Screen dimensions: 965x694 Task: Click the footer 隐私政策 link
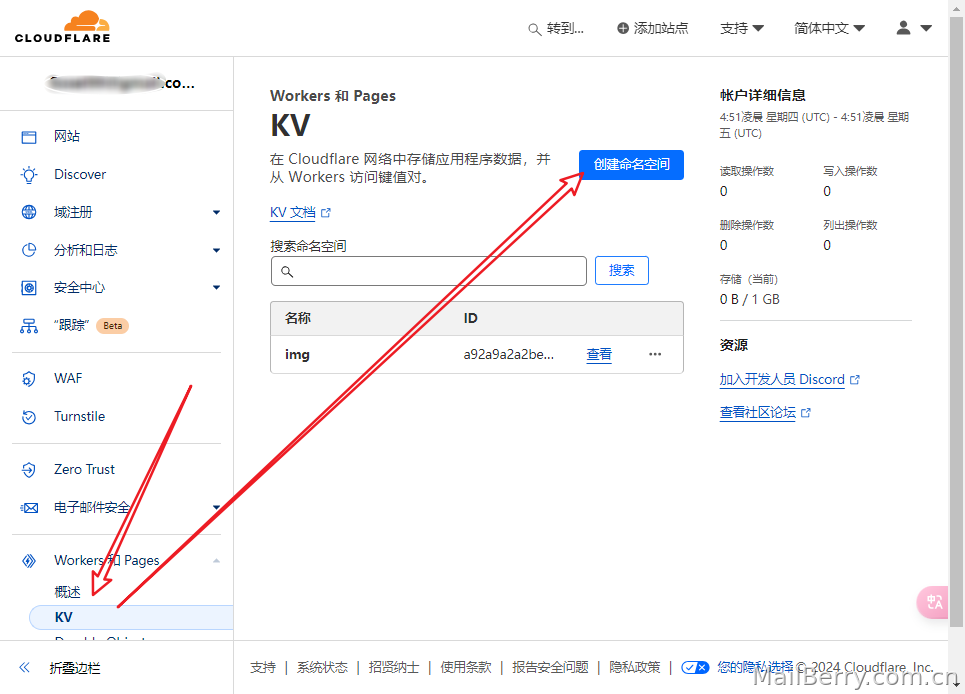click(635, 668)
